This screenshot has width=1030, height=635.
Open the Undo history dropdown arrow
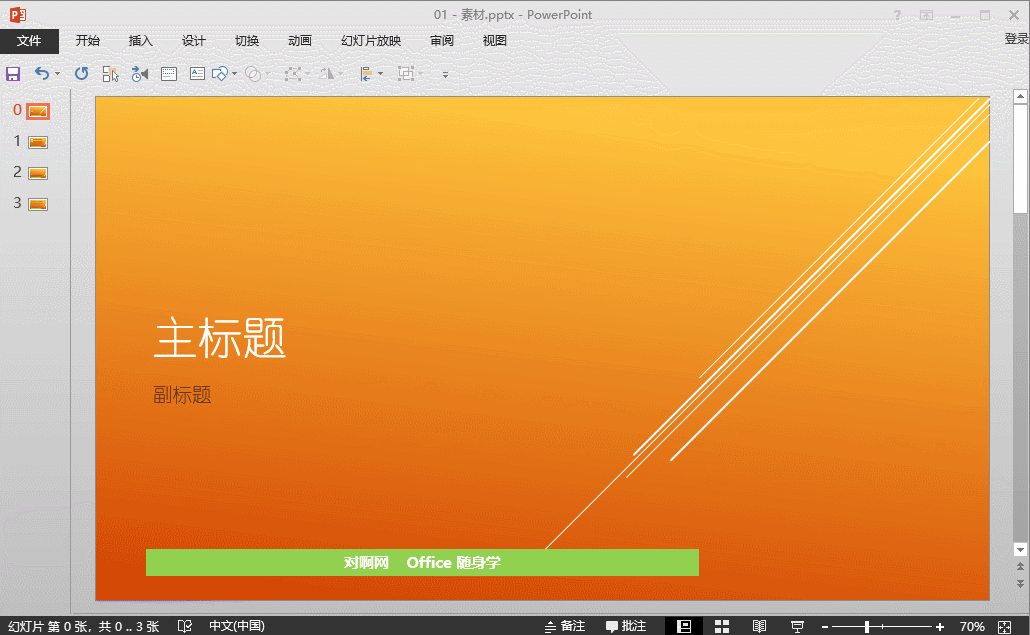tap(57, 74)
